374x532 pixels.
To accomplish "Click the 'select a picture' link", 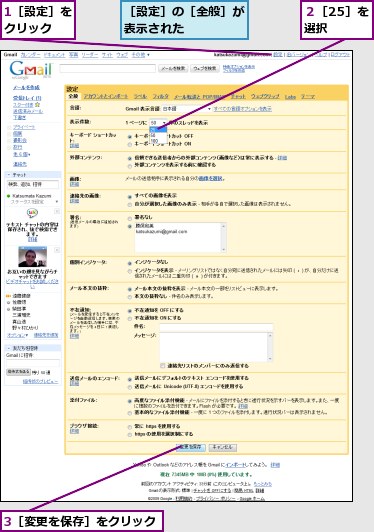I will (210, 178).
